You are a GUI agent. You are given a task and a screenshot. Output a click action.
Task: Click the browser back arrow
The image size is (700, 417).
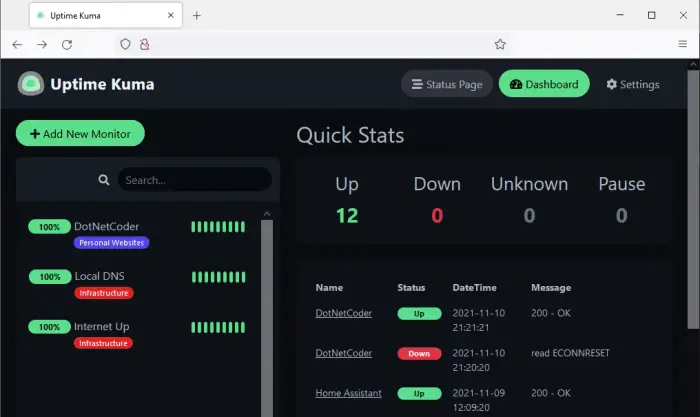(x=17, y=44)
